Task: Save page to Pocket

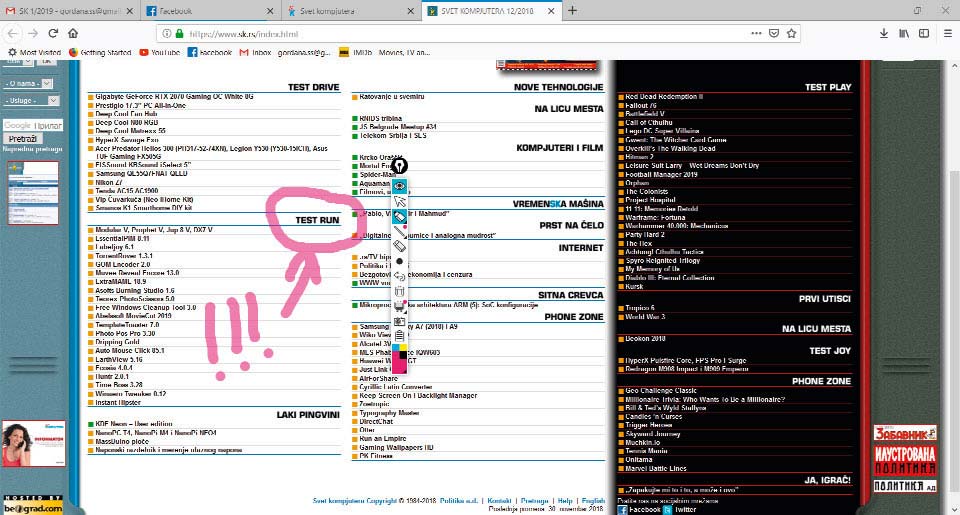Action: (774, 33)
